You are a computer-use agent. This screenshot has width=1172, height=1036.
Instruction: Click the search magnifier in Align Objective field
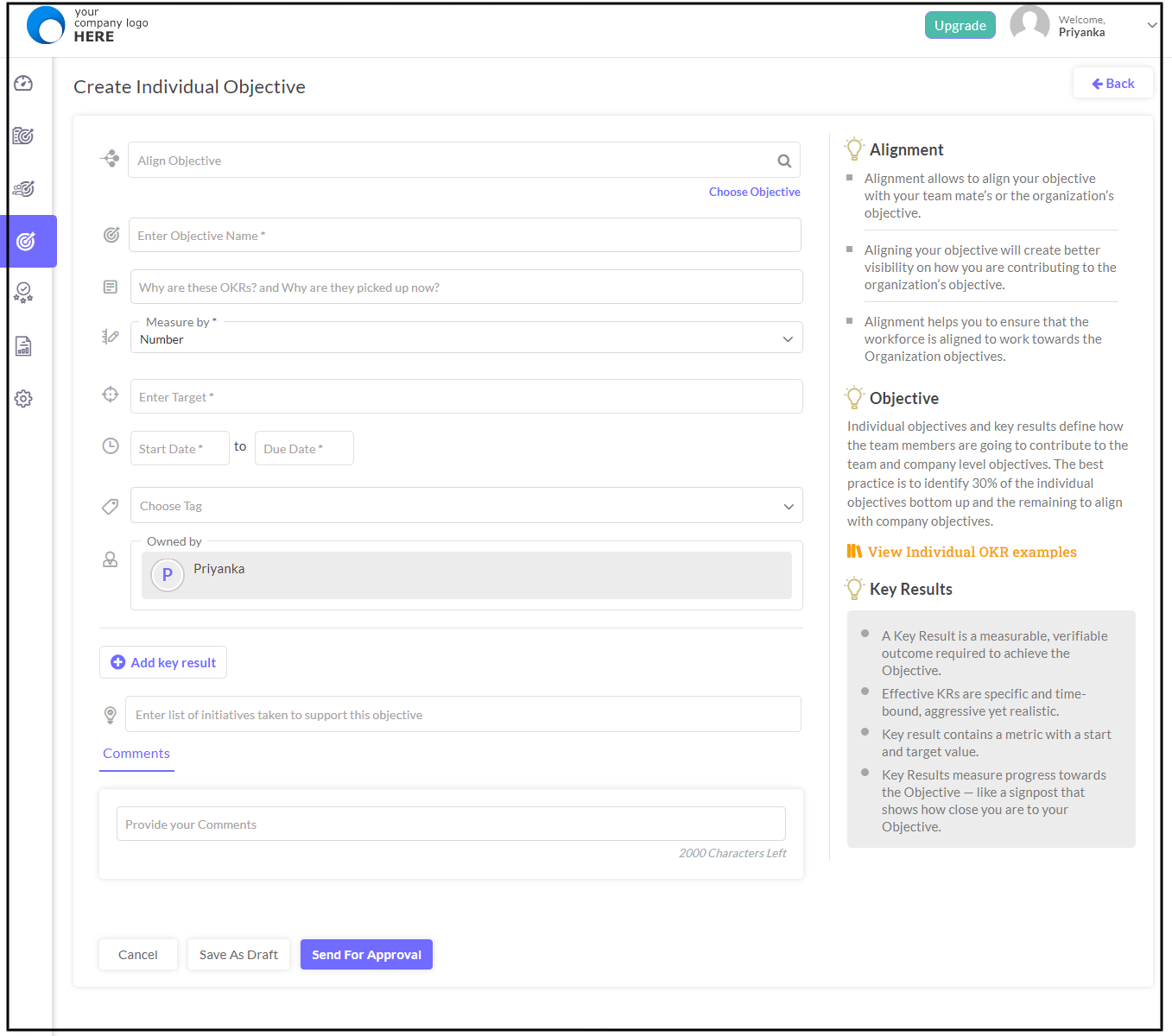coord(784,161)
